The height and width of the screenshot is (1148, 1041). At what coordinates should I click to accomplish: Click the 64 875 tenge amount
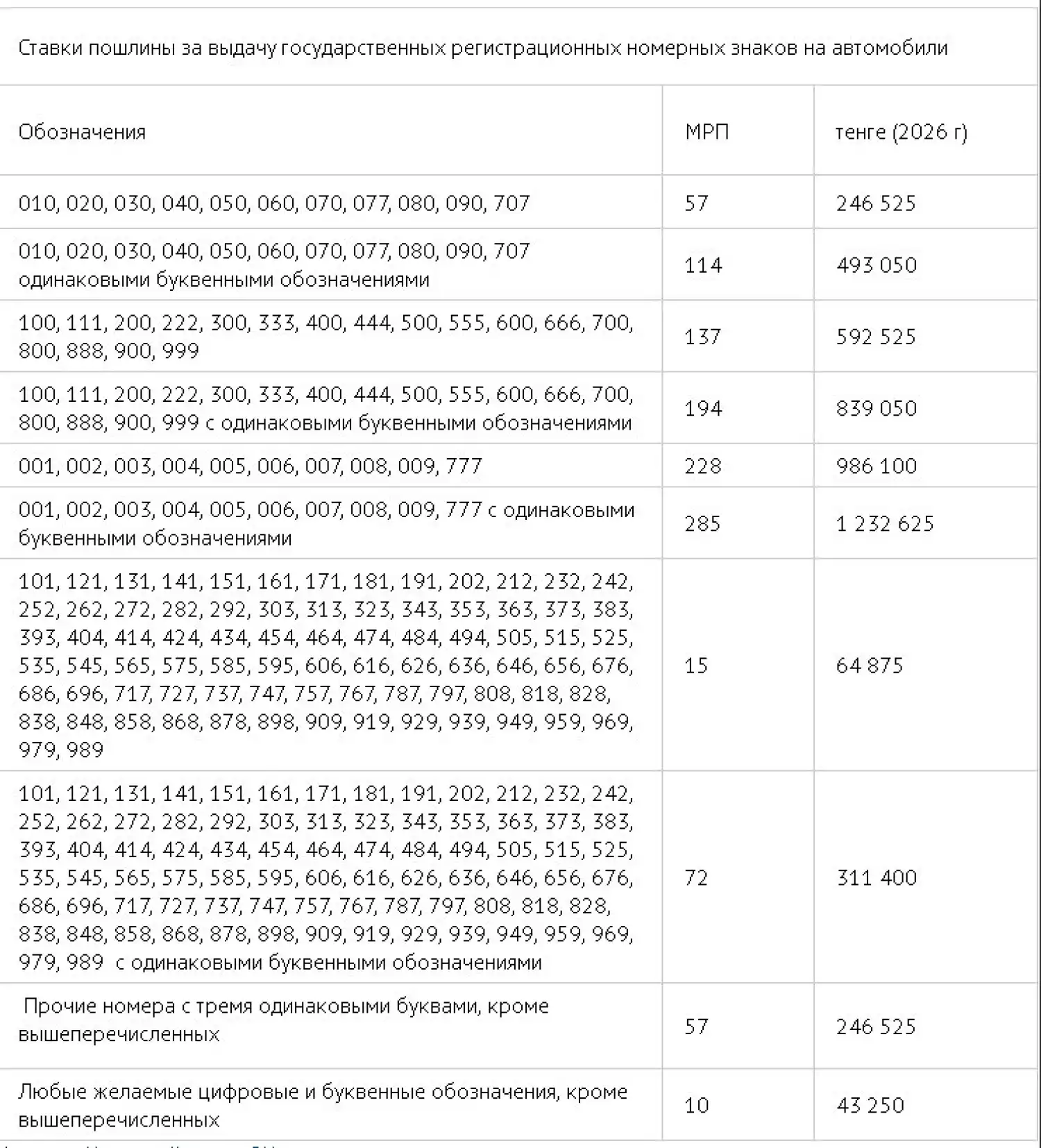[869, 666]
